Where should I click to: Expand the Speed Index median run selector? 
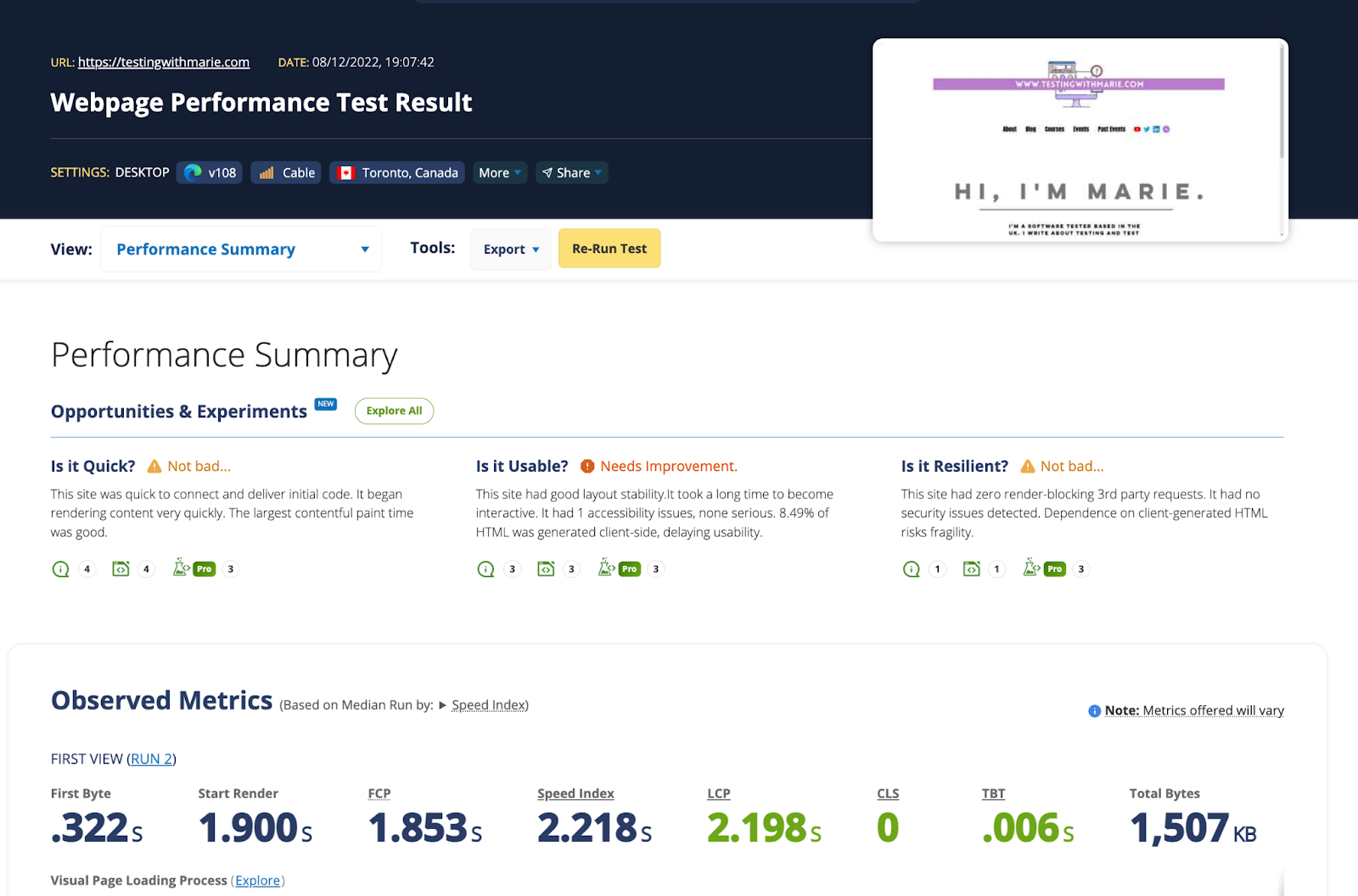tap(483, 705)
